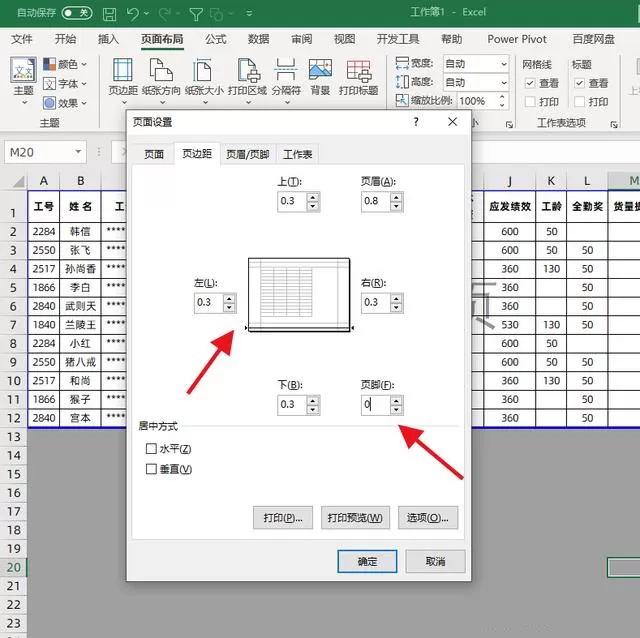Viewport: 640px width, 638px height.
Task: Click the 确定 confirm button
Action: coord(367,561)
